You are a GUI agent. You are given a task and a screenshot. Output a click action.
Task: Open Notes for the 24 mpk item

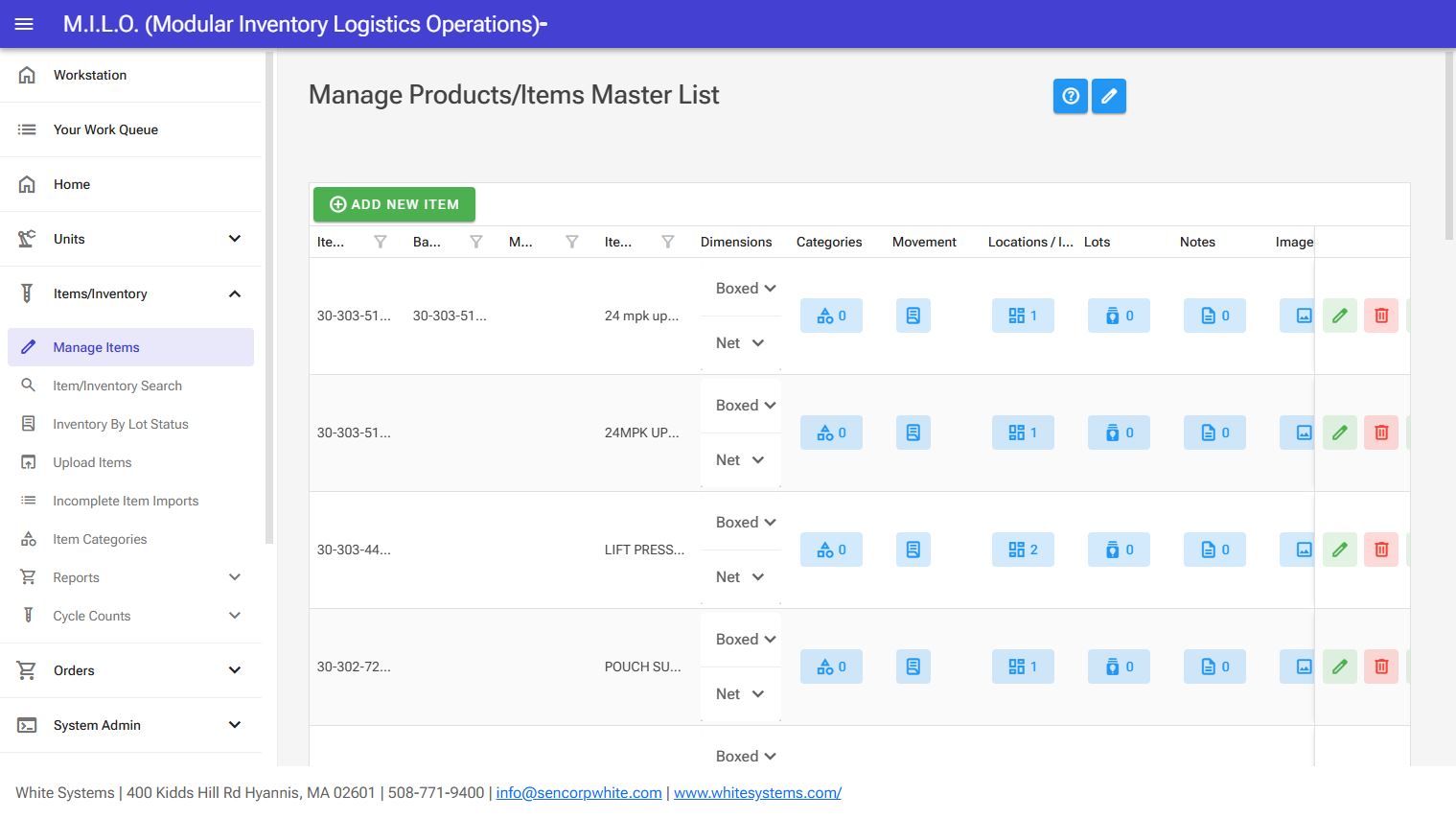pyautogui.click(x=1213, y=315)
